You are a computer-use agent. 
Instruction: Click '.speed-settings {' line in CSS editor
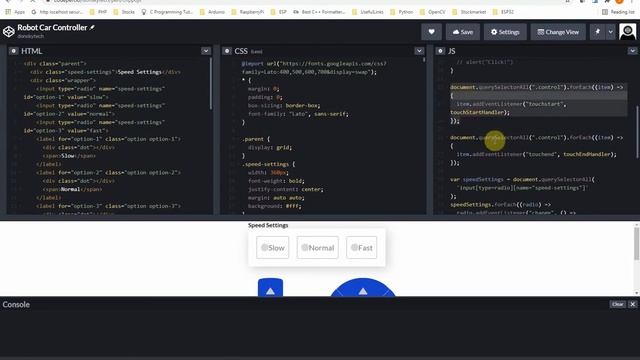point(268,164)
